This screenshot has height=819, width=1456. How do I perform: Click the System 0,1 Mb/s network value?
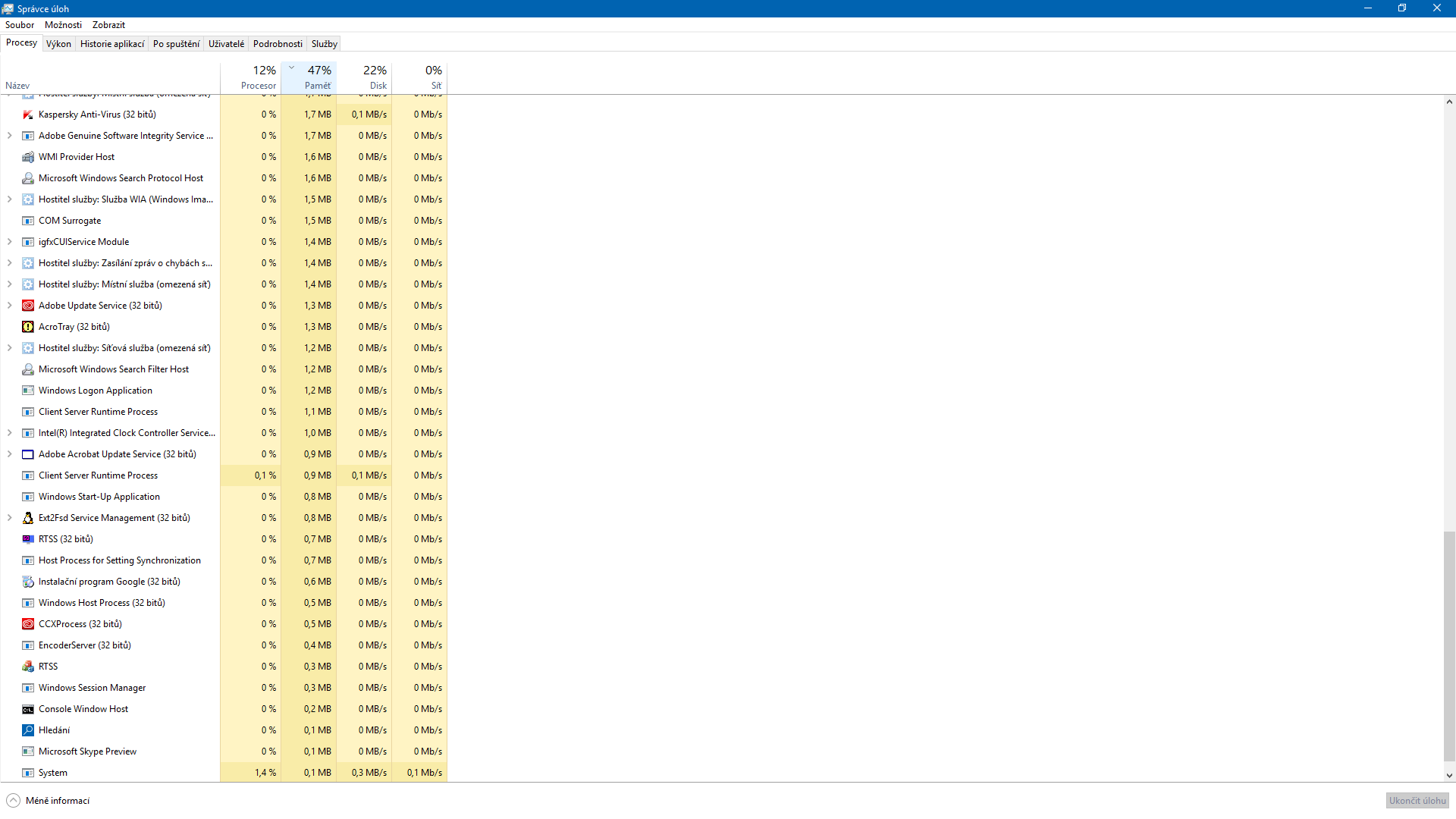[425, 773]
